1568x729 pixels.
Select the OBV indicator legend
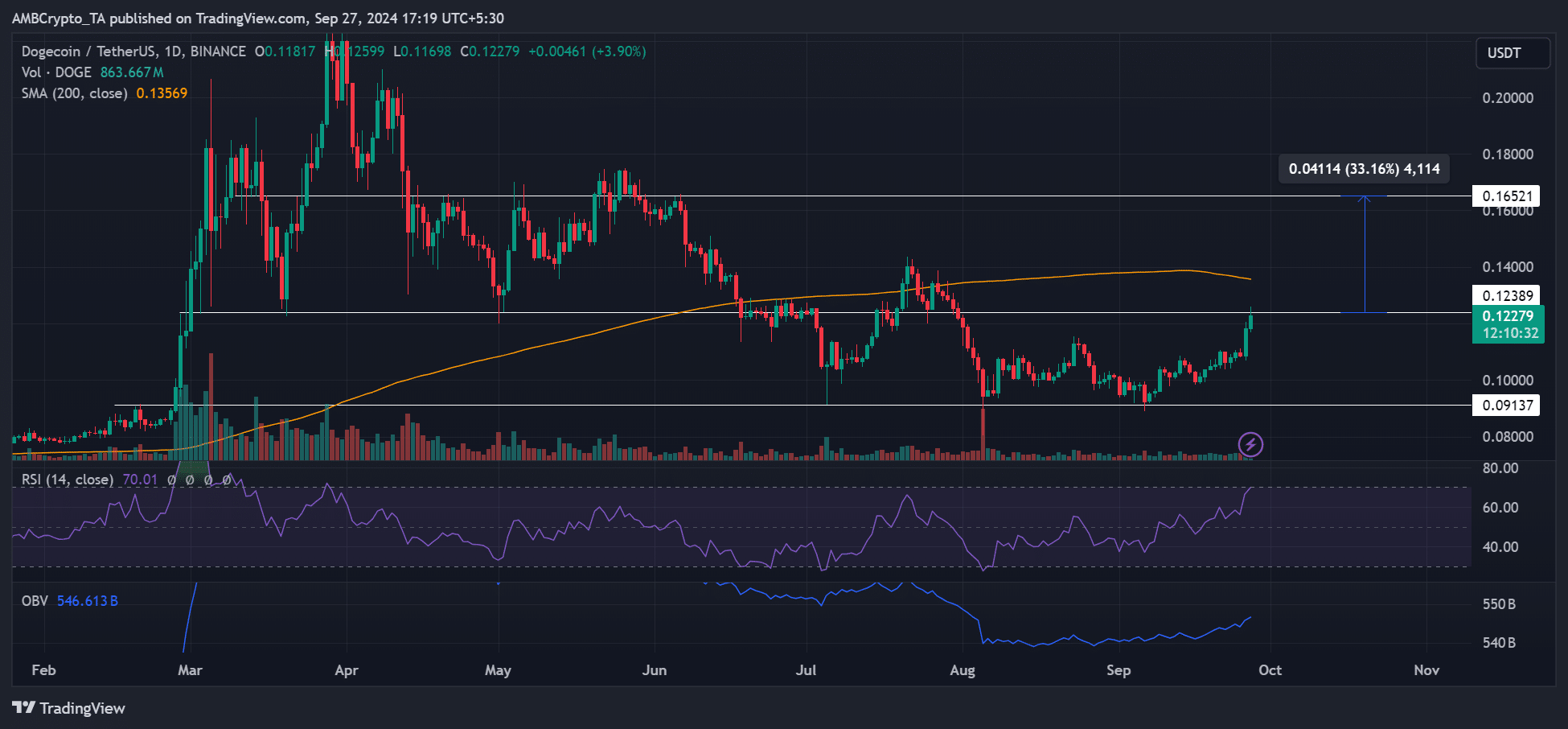[35, 601]
